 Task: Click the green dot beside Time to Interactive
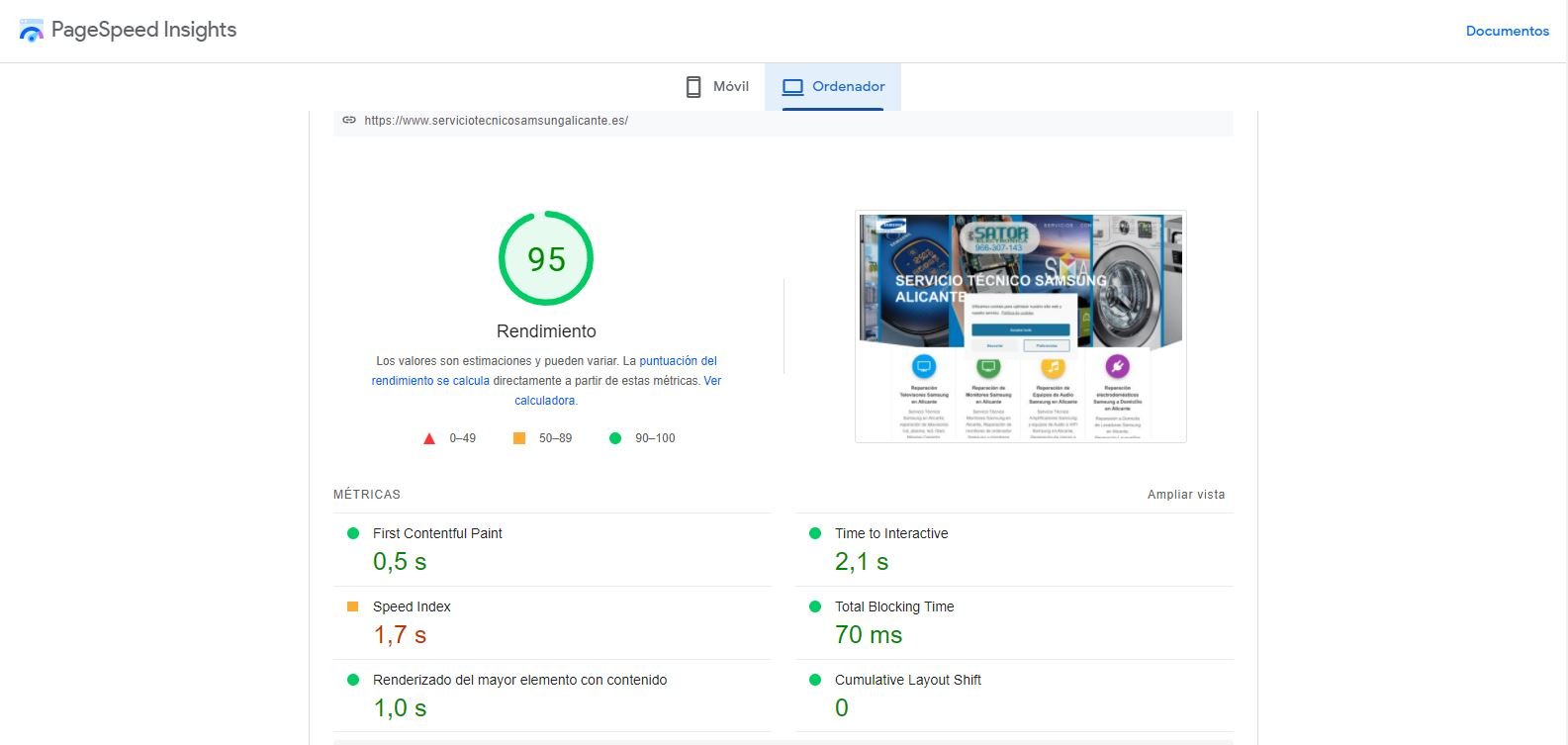[x=815, y=533]
